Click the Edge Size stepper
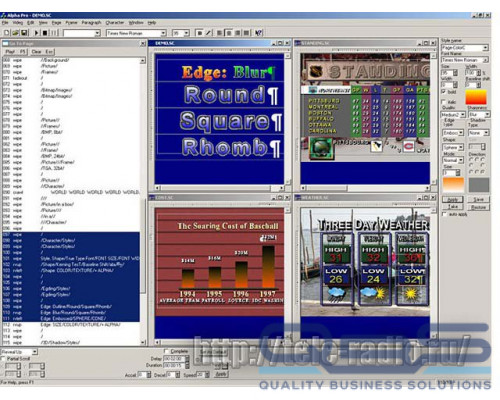500x400 pixels. pyautogui.click(x=458, y=172)
